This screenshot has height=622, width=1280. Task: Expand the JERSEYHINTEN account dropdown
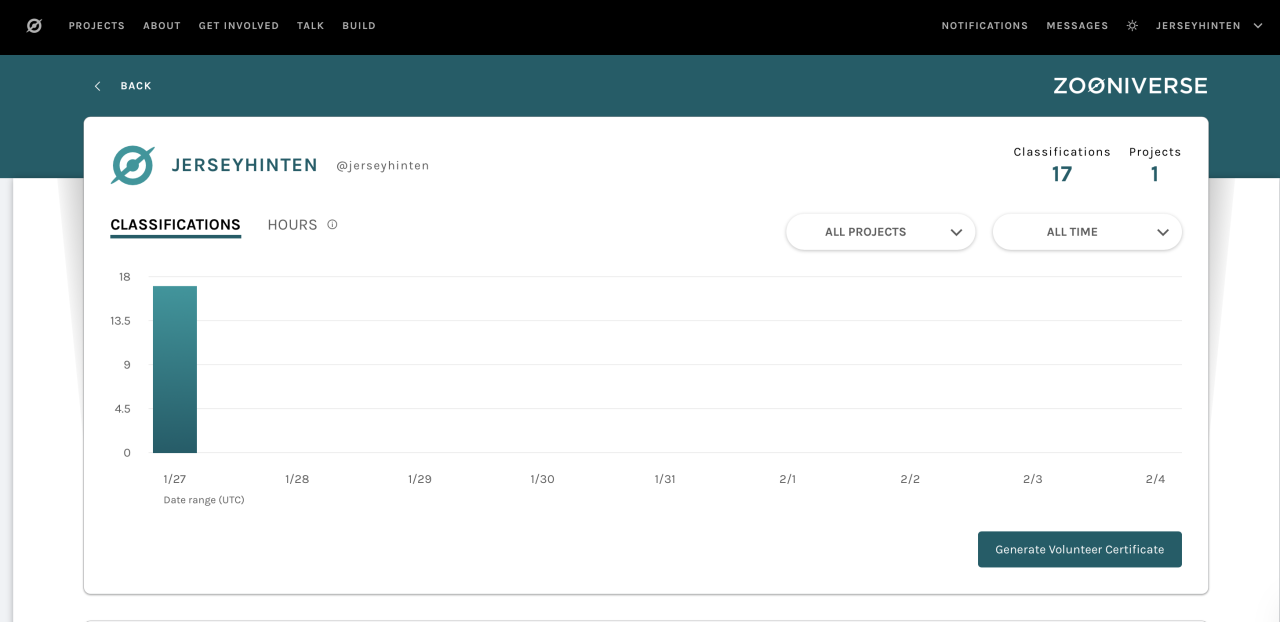click(x=1210, y=26)
